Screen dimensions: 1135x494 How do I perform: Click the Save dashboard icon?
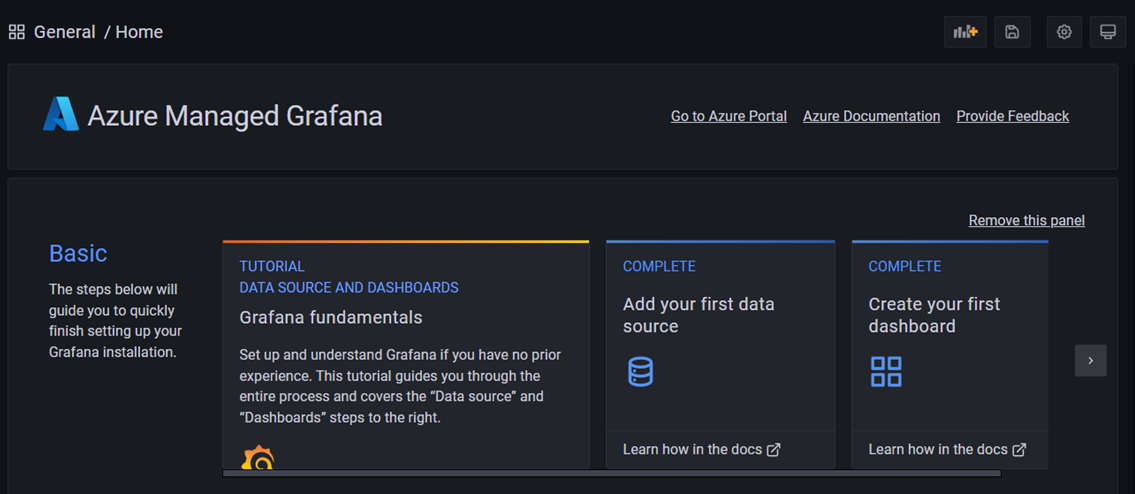[x=1012, y=32]
